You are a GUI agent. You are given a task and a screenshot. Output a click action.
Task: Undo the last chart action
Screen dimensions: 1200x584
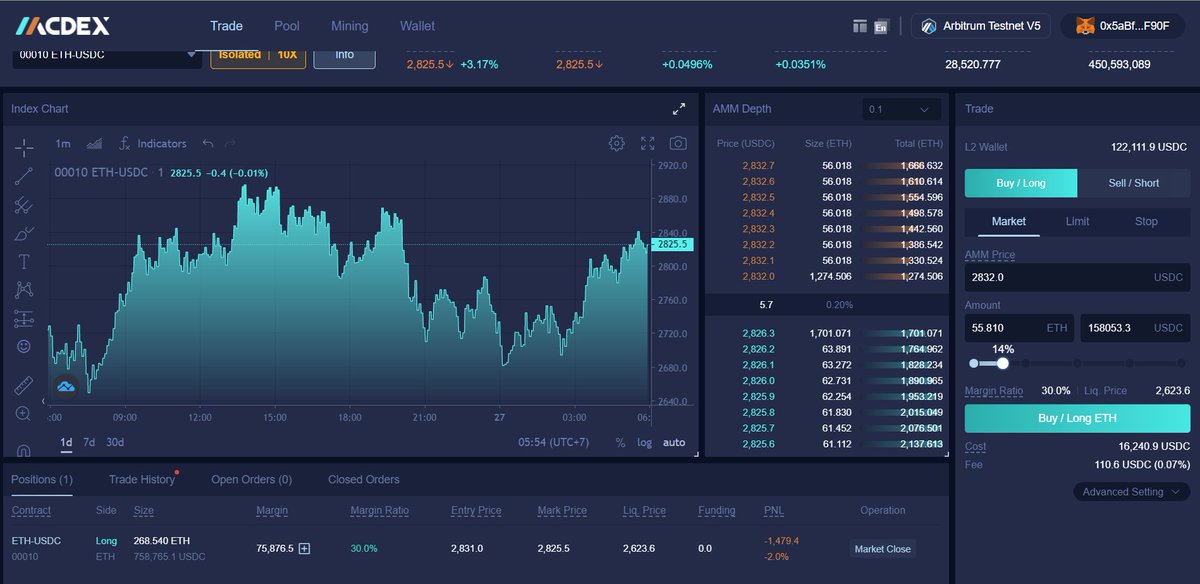[208, 144]
